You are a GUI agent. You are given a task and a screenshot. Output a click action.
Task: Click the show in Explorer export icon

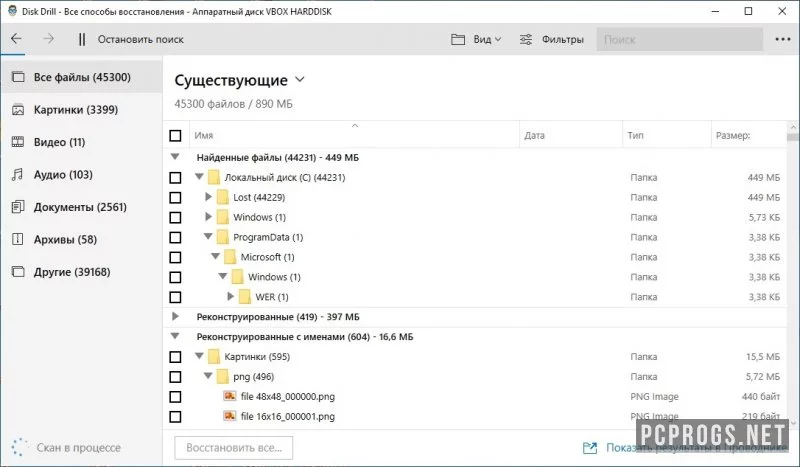(x=590, y=448)
